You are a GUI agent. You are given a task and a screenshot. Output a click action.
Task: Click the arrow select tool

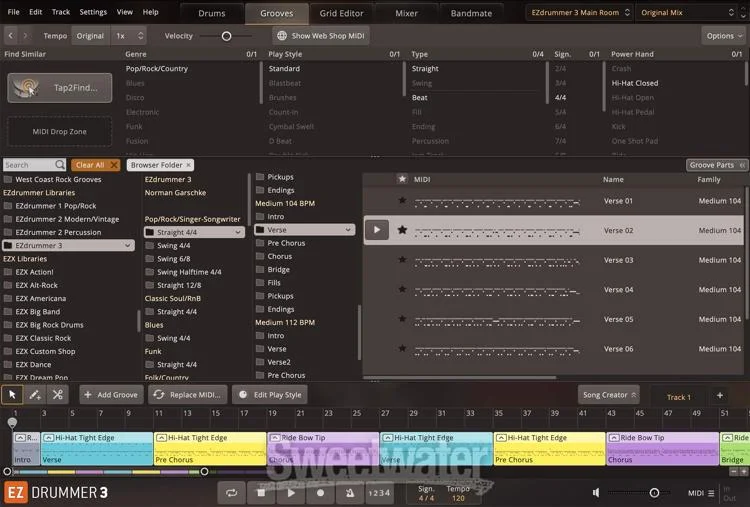click(13, 395)
